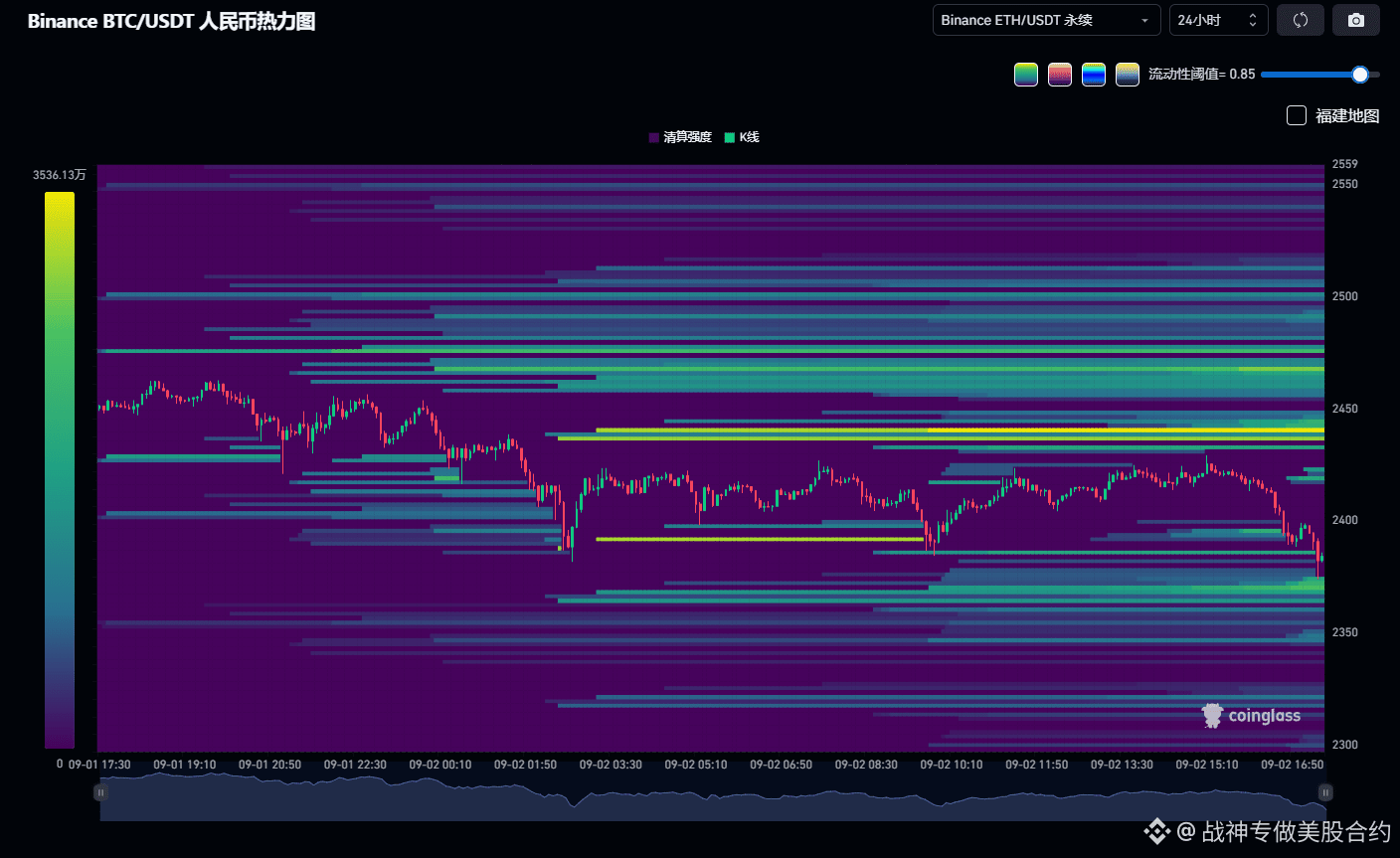Screen dimensions: 1400x858
Task: Take a screenshot with the camera icon
Action: click(x=1356, y=20)
